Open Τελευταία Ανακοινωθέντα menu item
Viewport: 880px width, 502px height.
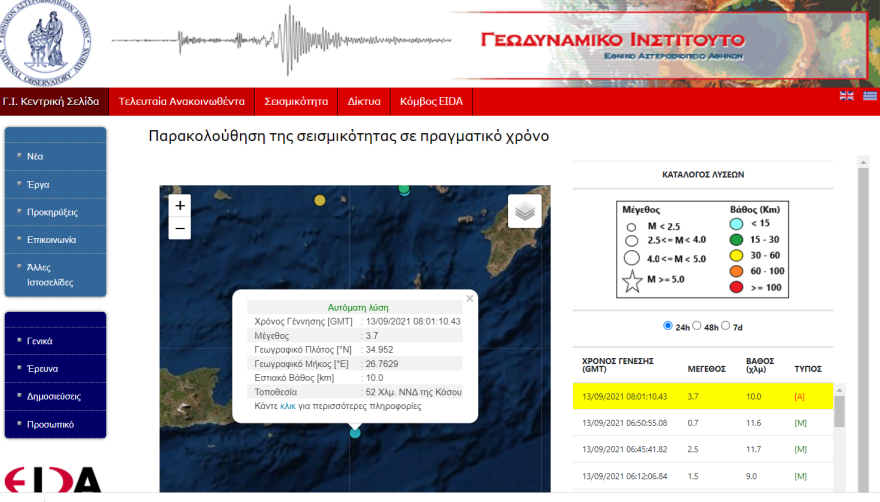[x=181, y=102]
